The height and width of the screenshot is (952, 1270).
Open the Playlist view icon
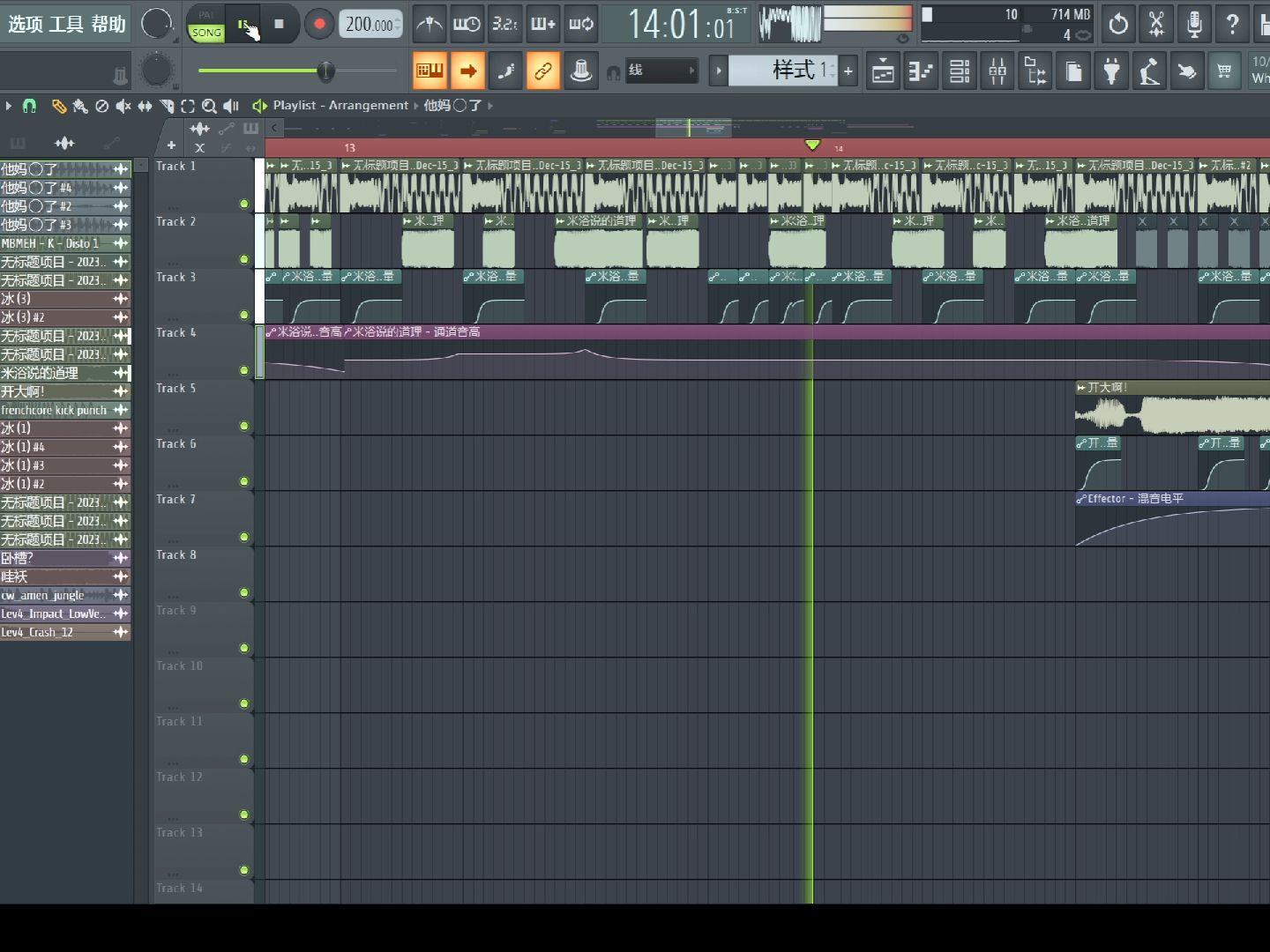(x=883, y=71)
